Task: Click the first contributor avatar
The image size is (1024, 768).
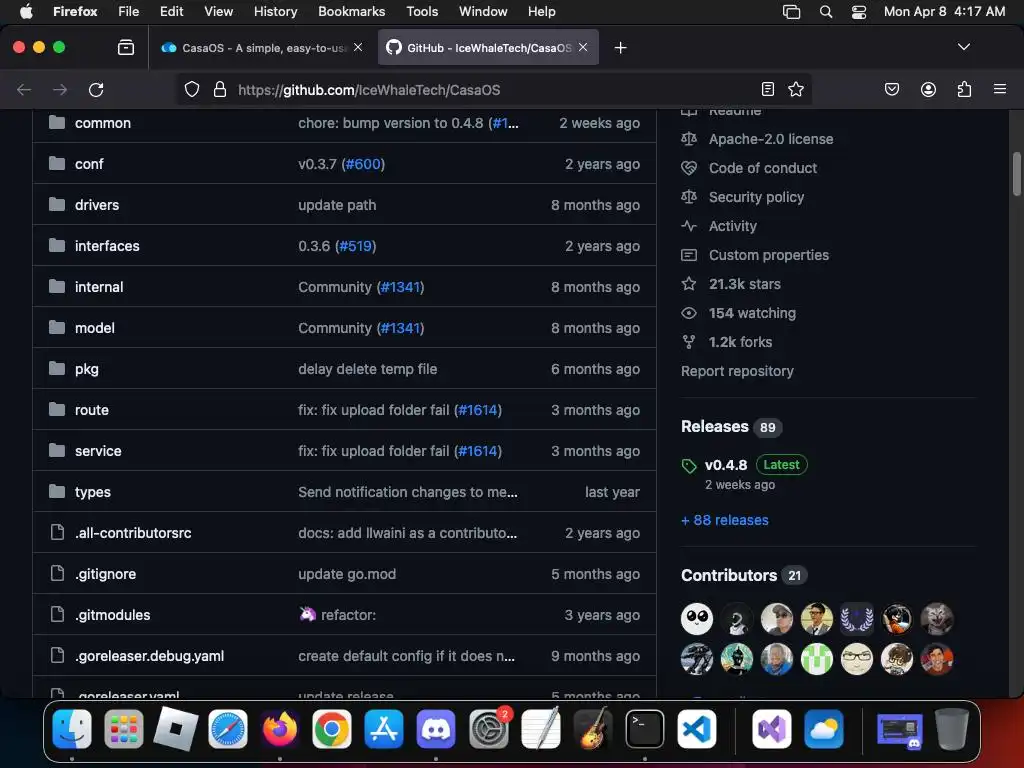Action: (x=697, y=618)
